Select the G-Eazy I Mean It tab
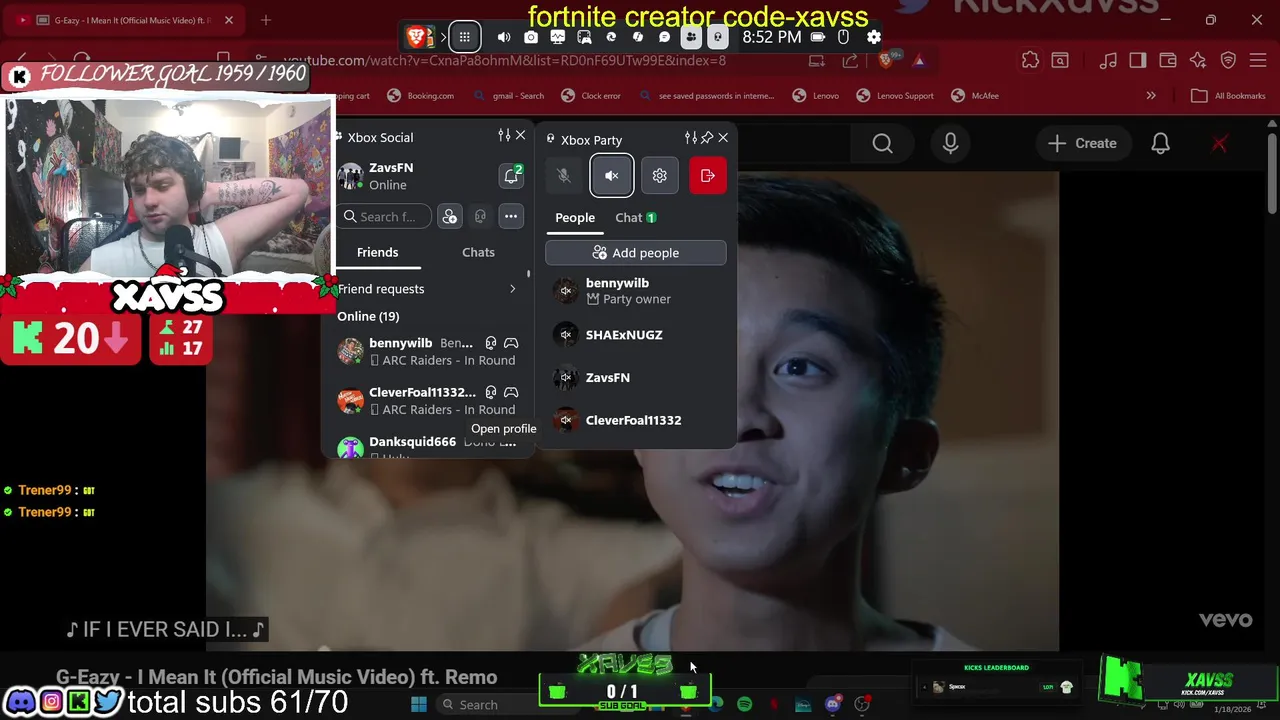This screenshot has height=720, width=1280. pos(124,20)
